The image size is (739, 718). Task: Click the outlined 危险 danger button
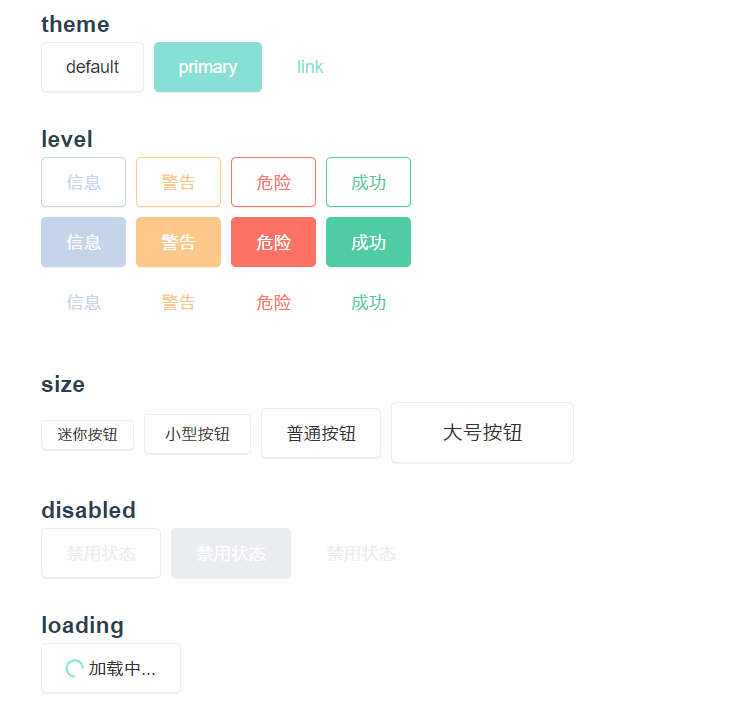coord(273,182)
